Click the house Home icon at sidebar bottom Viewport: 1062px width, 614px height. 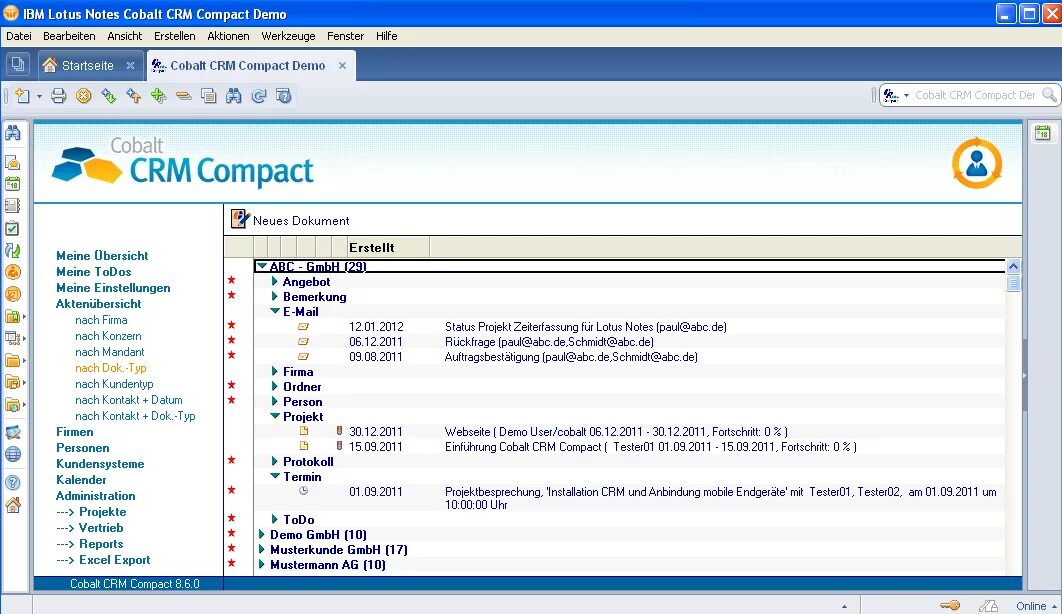13,505
